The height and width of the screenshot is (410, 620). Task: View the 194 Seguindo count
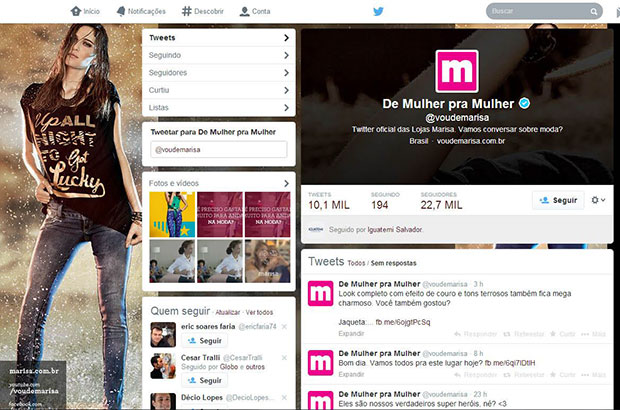pyautogui.click(x=385, y=201)
